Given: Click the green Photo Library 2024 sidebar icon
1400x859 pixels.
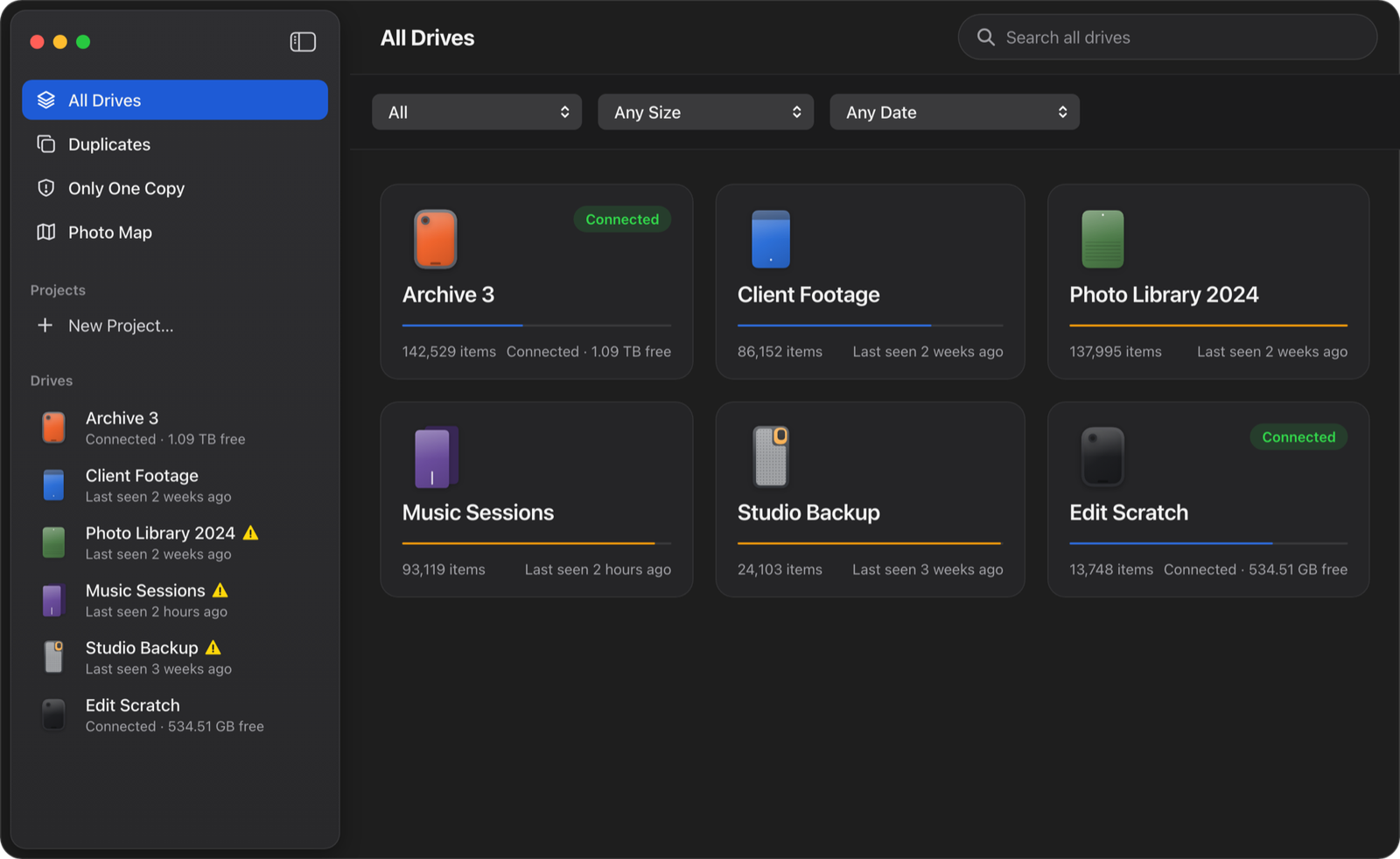Looking at the screenshot, I should 53,542.
